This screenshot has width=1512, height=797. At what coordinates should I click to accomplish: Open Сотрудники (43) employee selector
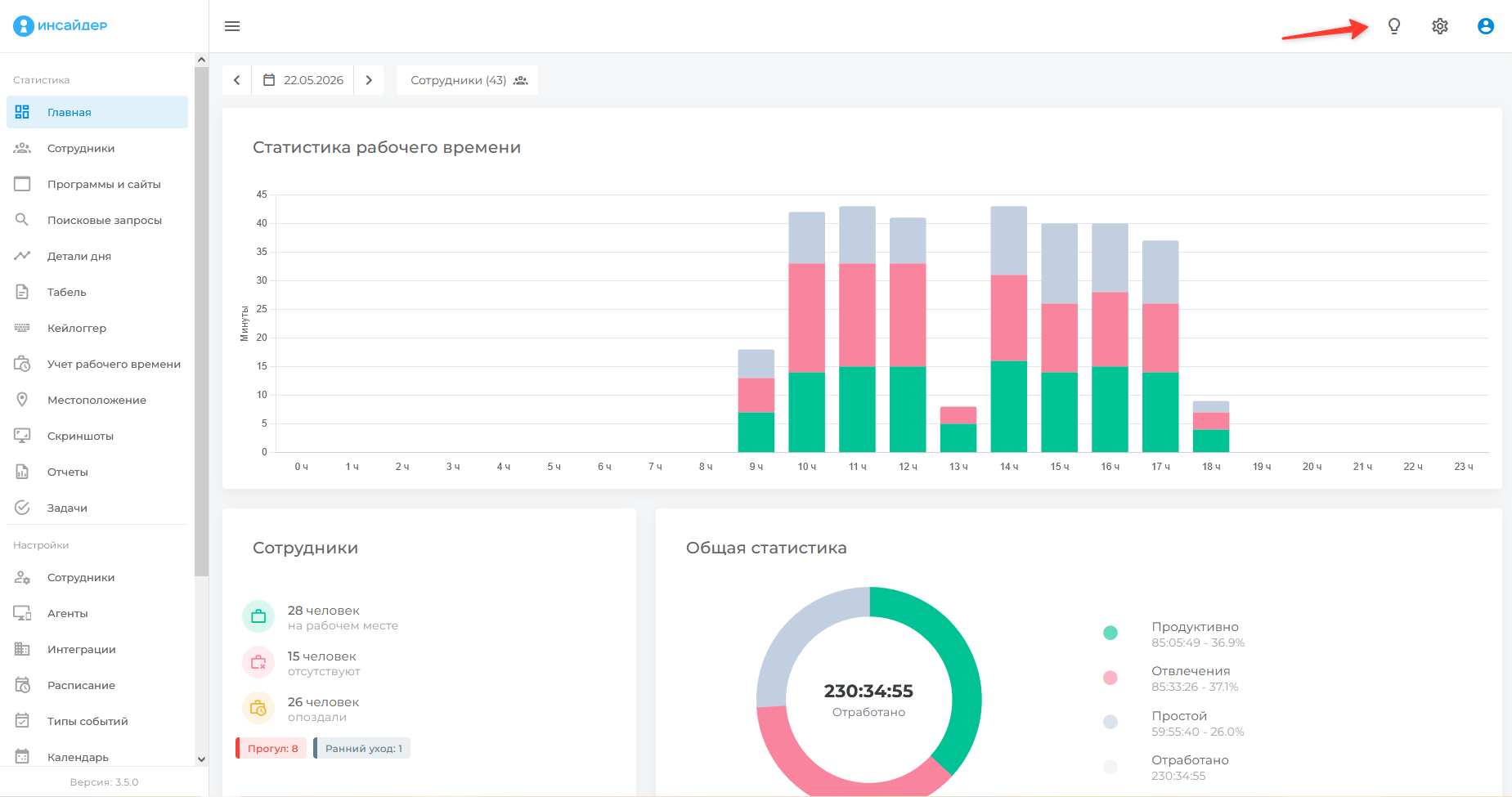[468, 80]
